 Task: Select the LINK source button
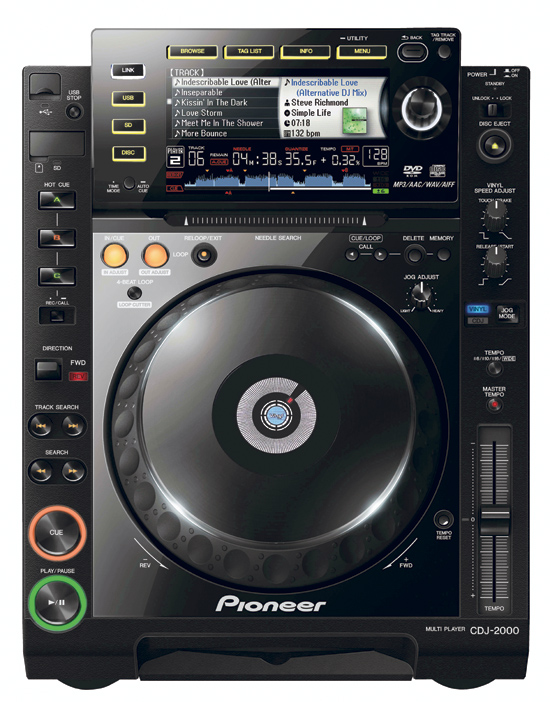pyautogui.click(x=128, y=71)
